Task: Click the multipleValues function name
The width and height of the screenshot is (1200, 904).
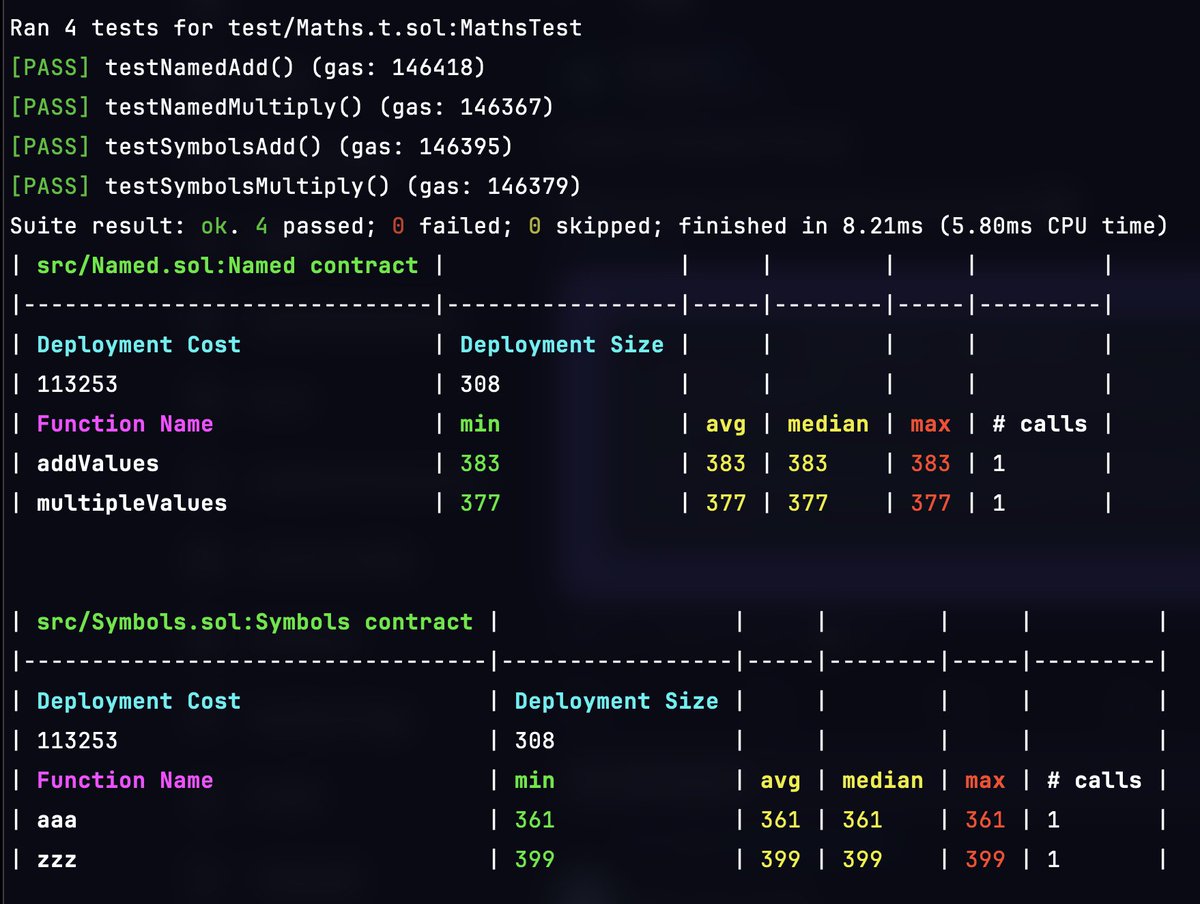Action: click(132, 503)
